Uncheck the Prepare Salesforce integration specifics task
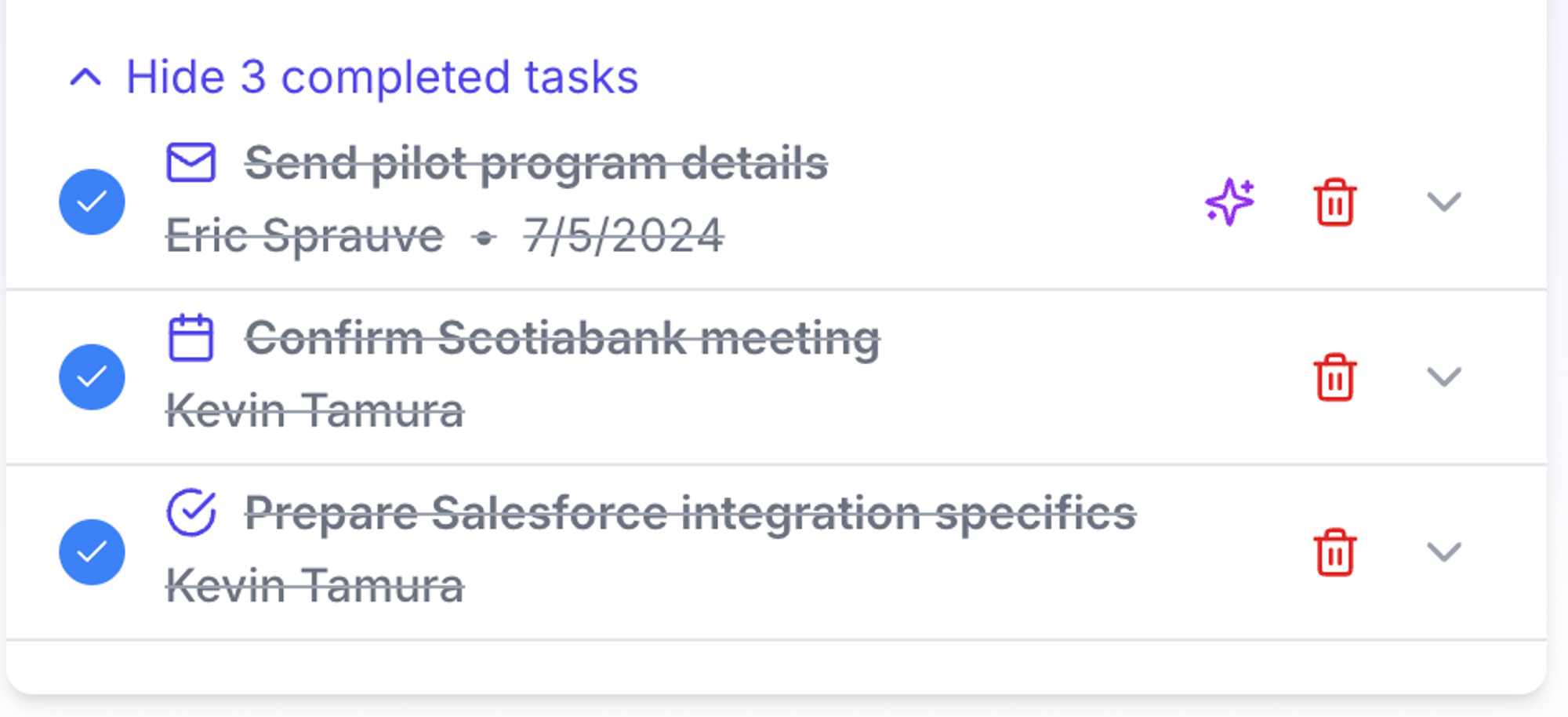The height and width of the screenshot is (717, 1568). [x=92, y=551]
